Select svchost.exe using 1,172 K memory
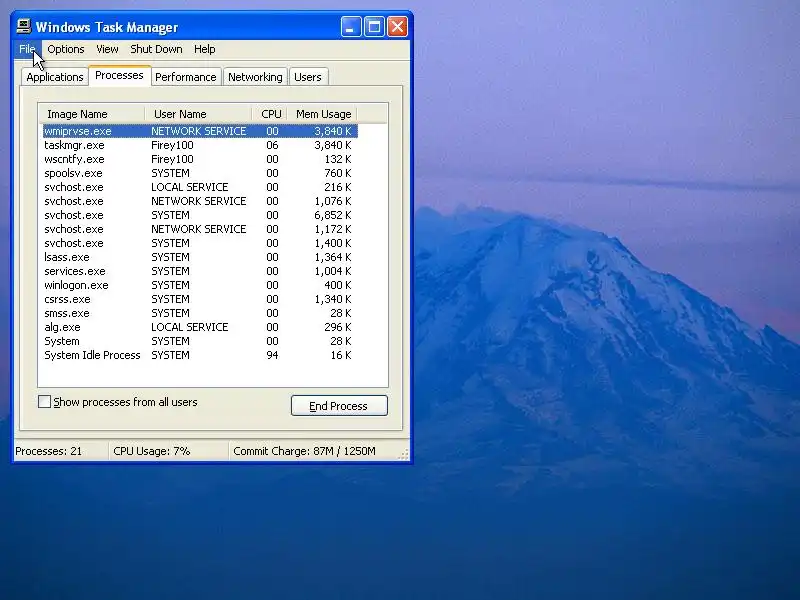The height and width of the screenshot is (600, 800). (200, 229)
